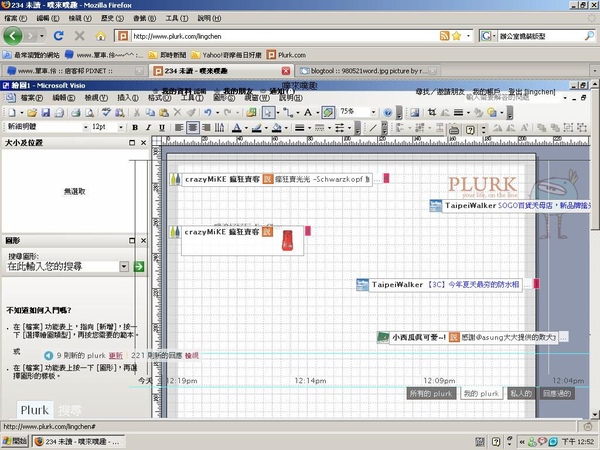Image resolution: width=600 pixels, height=450 pixels.
Task: Align text right in Visio
Action: tap(206, 128)
